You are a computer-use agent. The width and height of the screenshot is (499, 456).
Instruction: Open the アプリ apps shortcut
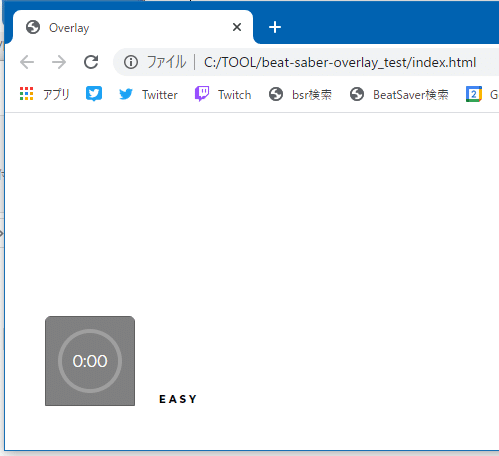point(45,94)
